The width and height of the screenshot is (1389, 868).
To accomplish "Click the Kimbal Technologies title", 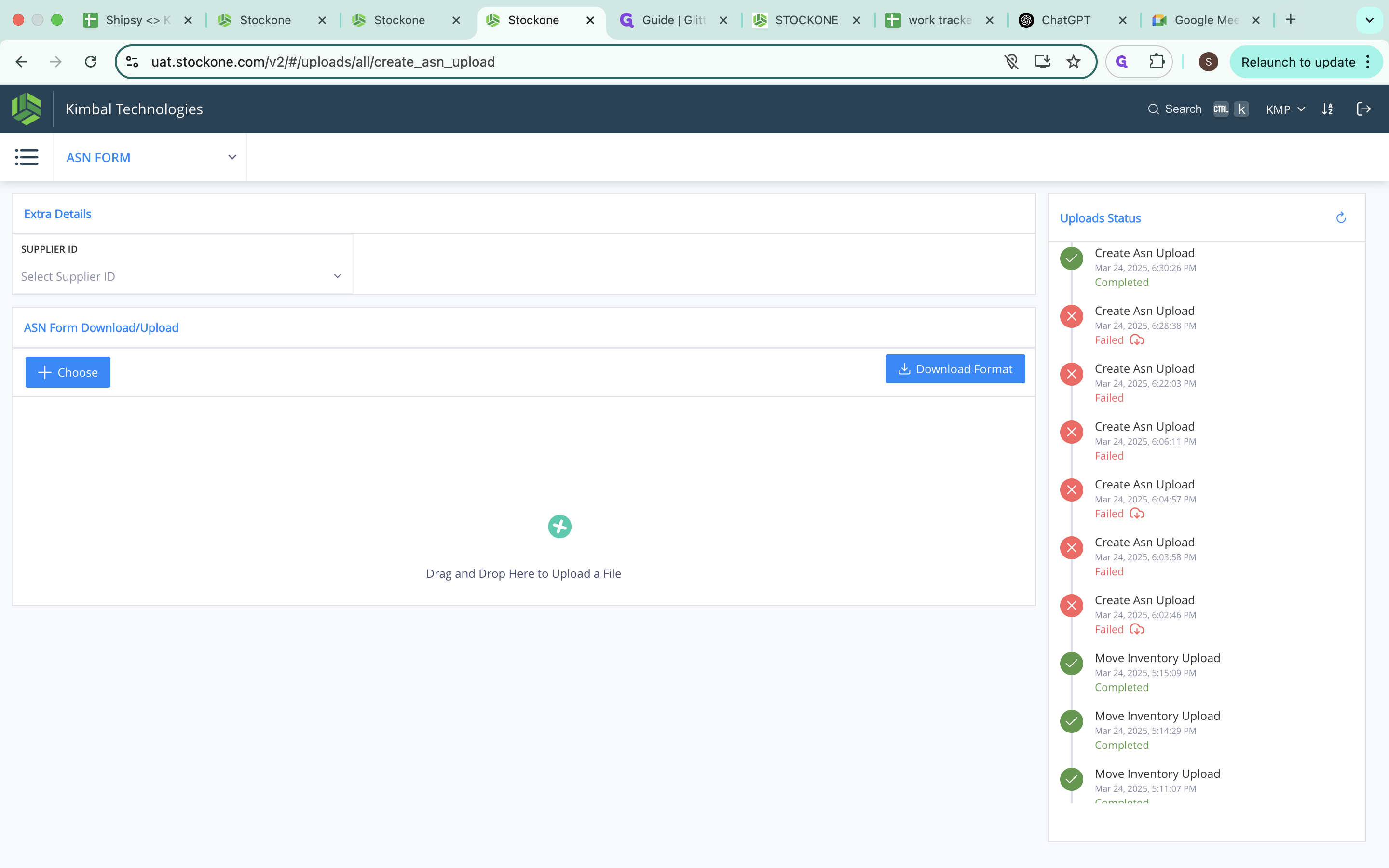I will click(x=134, y=109).
